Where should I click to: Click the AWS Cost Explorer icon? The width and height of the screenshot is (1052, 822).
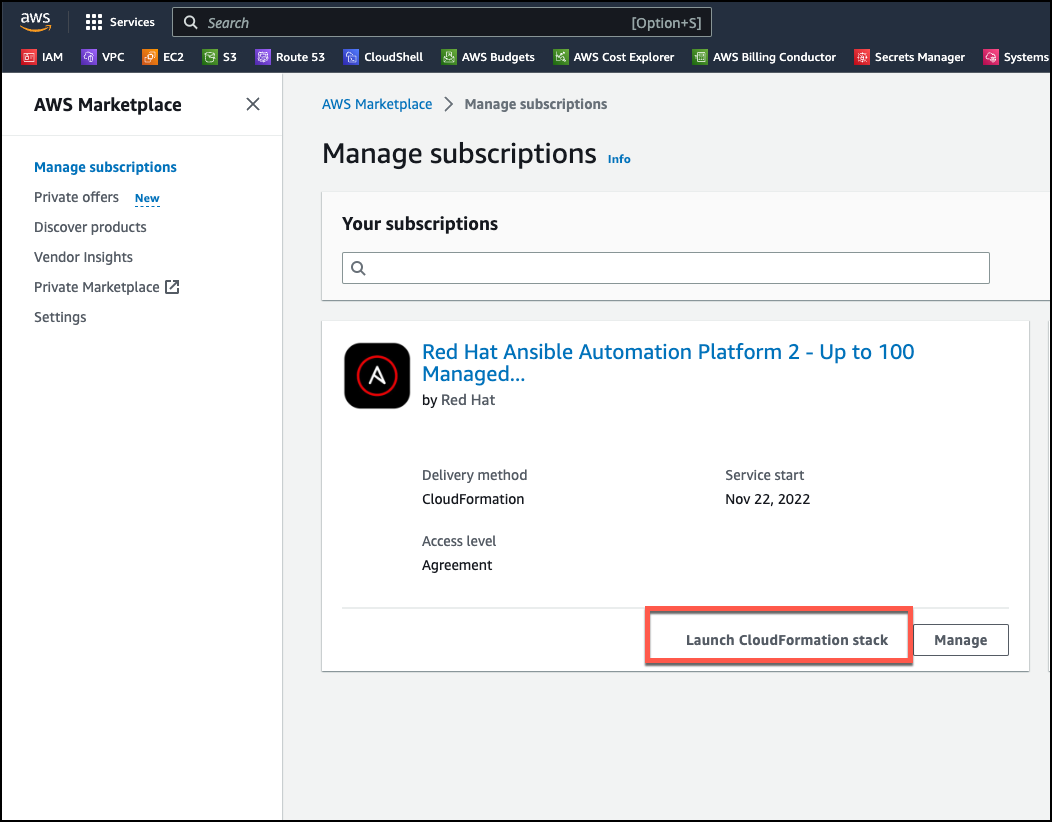coord(560,57)
